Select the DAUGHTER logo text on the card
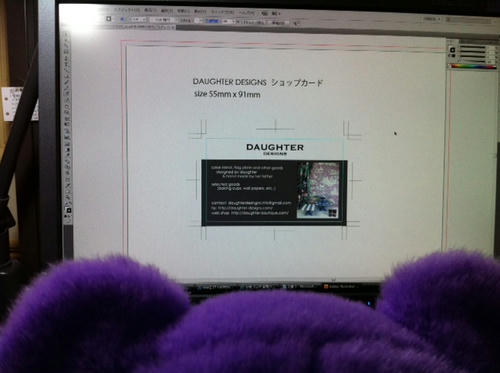This screenshot has height=373, width=500. (275, 147)
